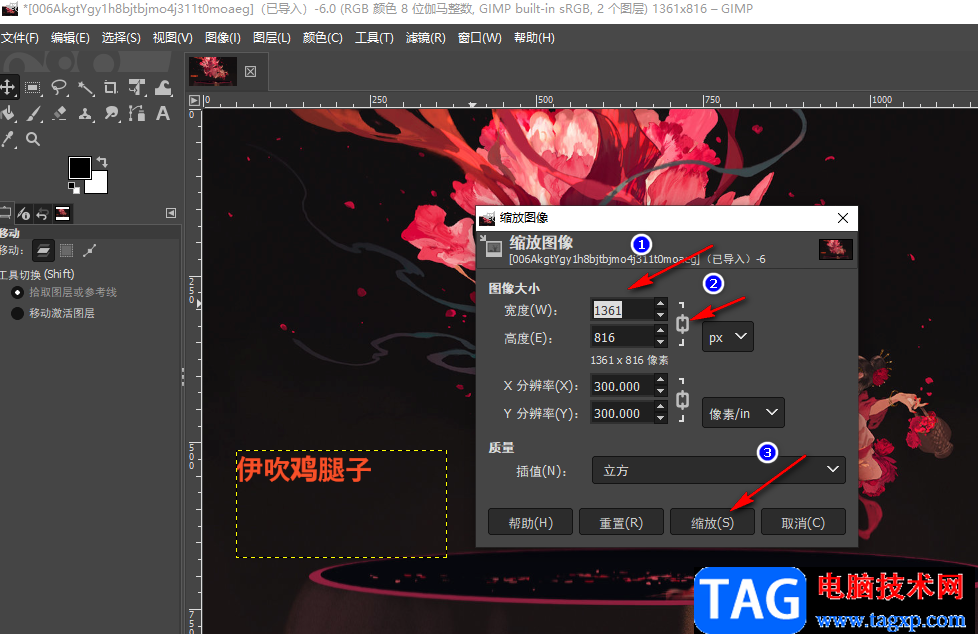Click the Scale button to apply scaling

[x=712, y=522]
